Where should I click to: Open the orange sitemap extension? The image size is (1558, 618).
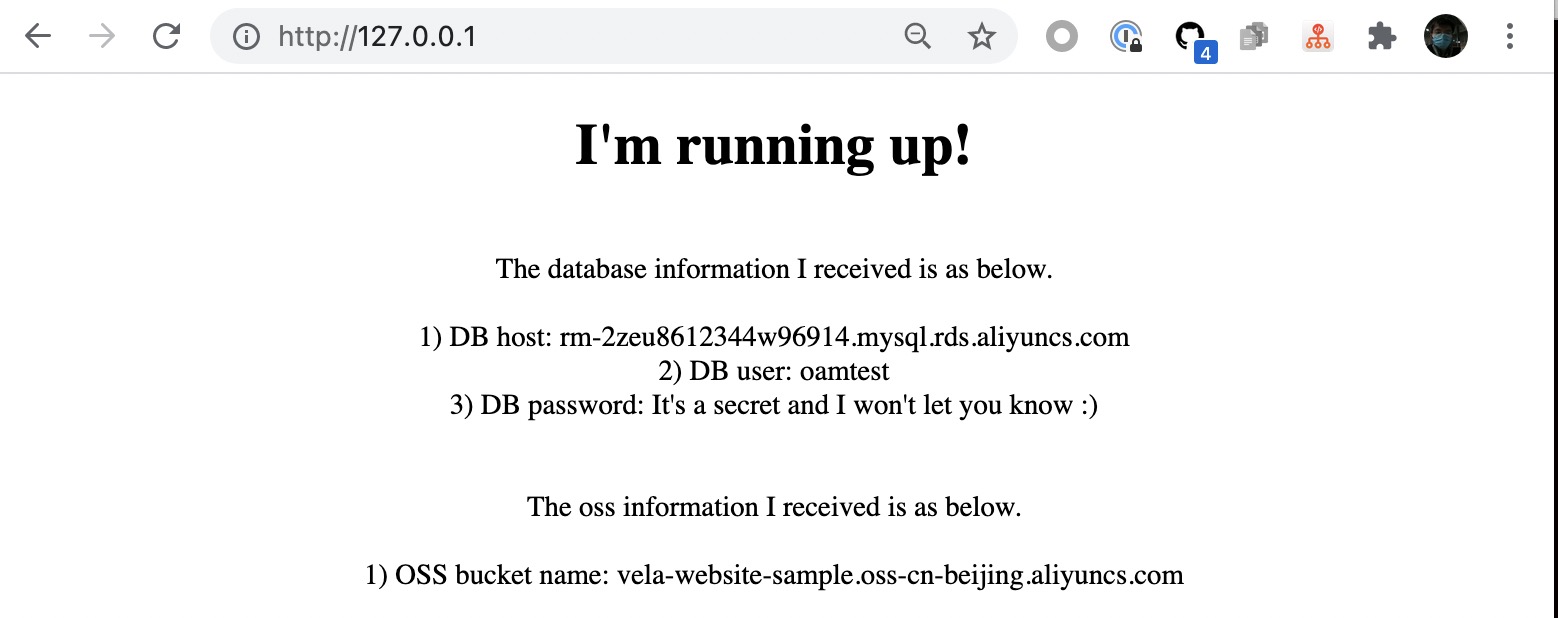1318,37
